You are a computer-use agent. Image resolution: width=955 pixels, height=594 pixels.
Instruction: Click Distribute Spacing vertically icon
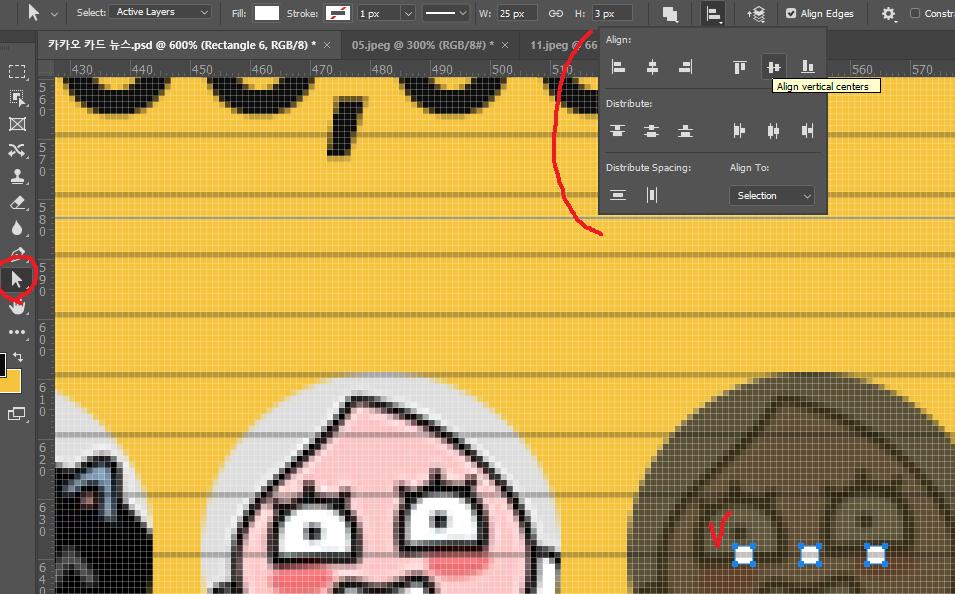[618, 195]
